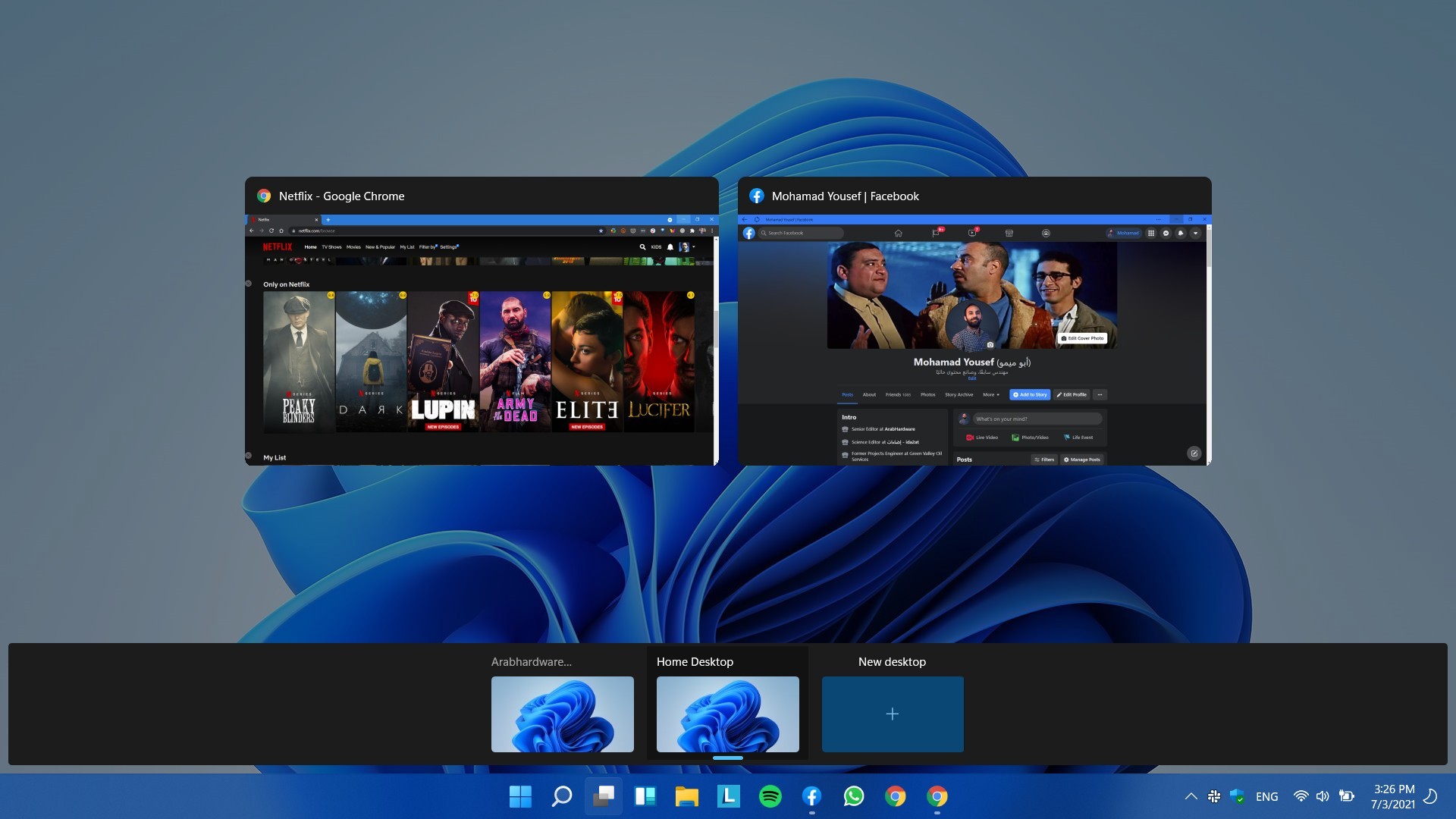Open the Netflix profile avatar dropdown
1456x819 pixels.
(687, 246)
